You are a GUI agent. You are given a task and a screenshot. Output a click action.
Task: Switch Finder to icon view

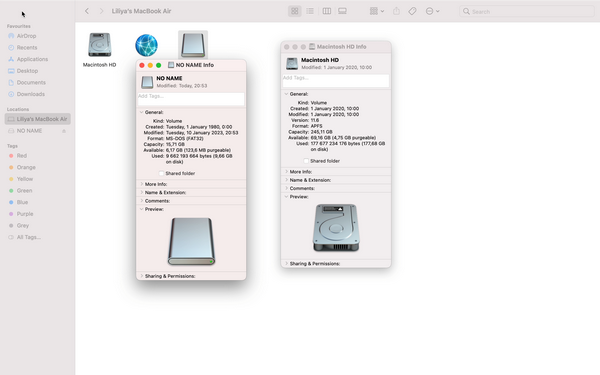(295, 11)
